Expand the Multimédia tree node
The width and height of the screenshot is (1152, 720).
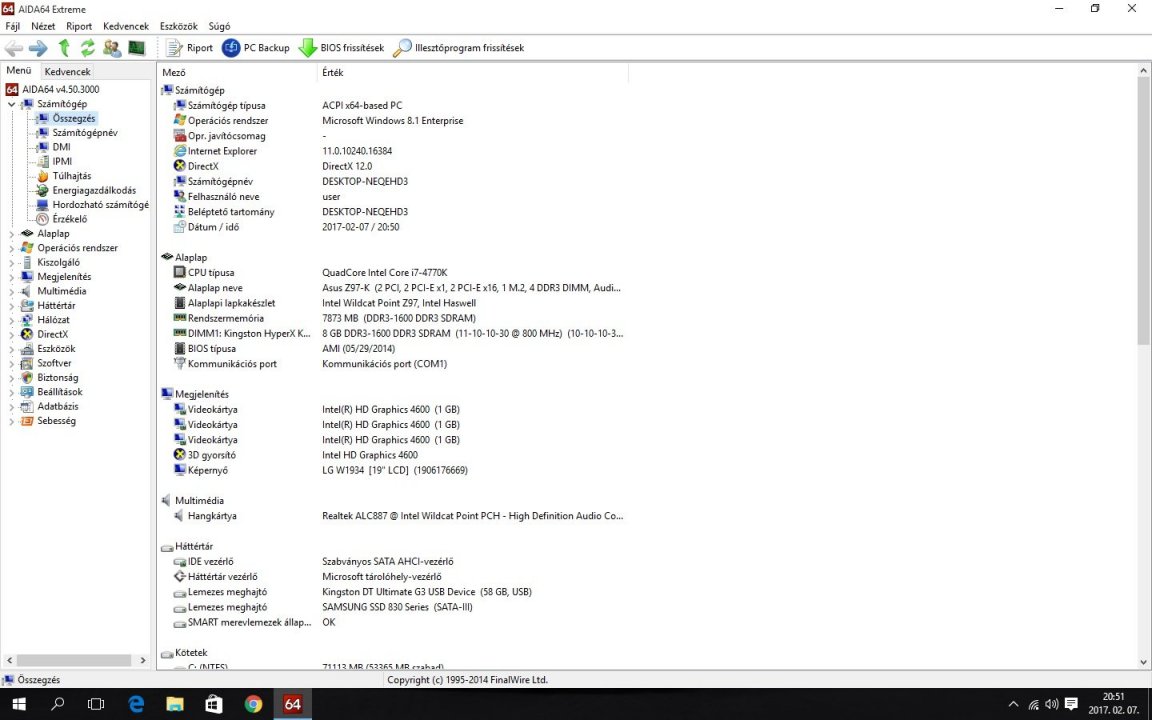[11, 292]
